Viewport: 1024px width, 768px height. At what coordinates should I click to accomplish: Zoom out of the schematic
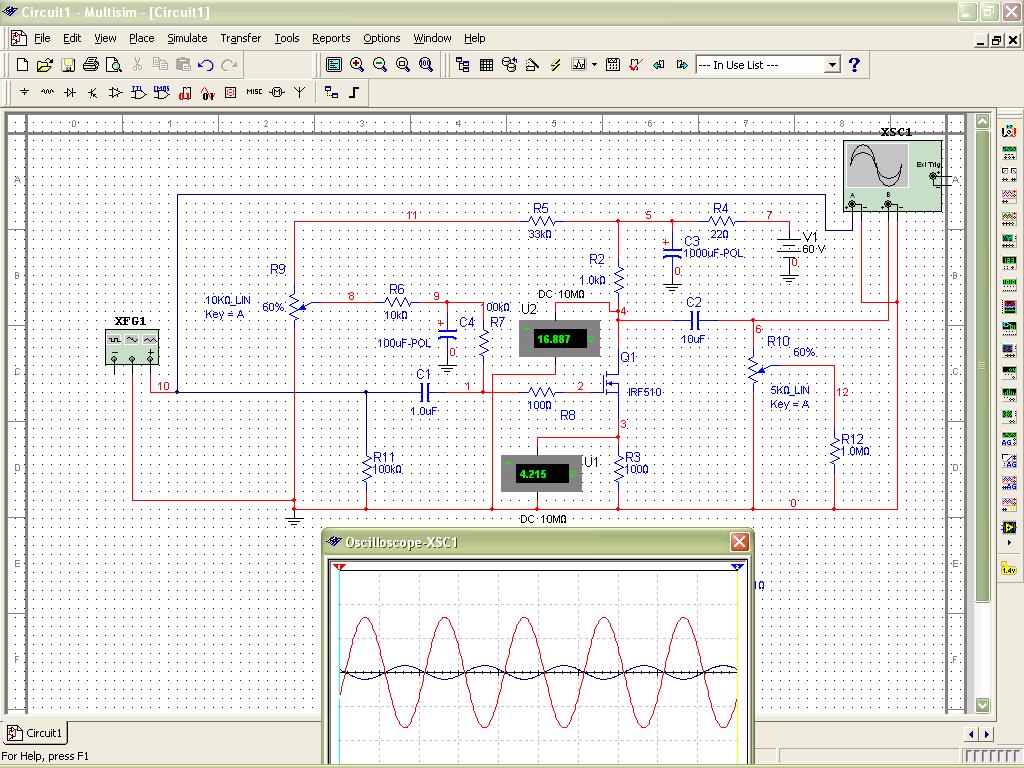coord(379,65)
